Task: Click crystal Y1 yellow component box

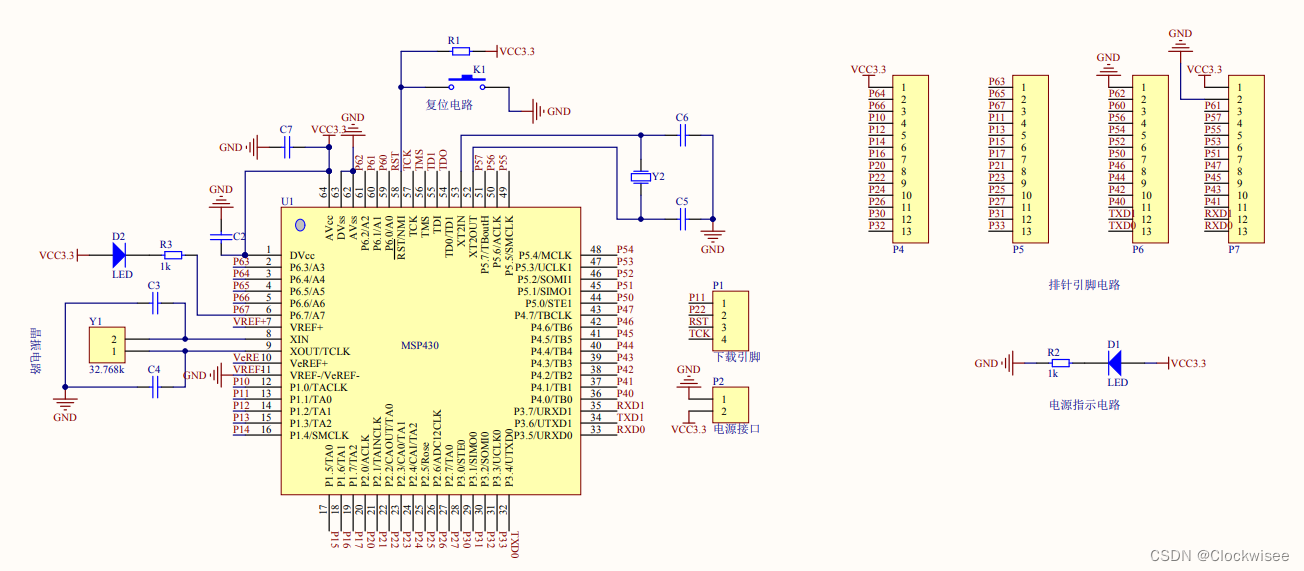Action: click(106, 345)
